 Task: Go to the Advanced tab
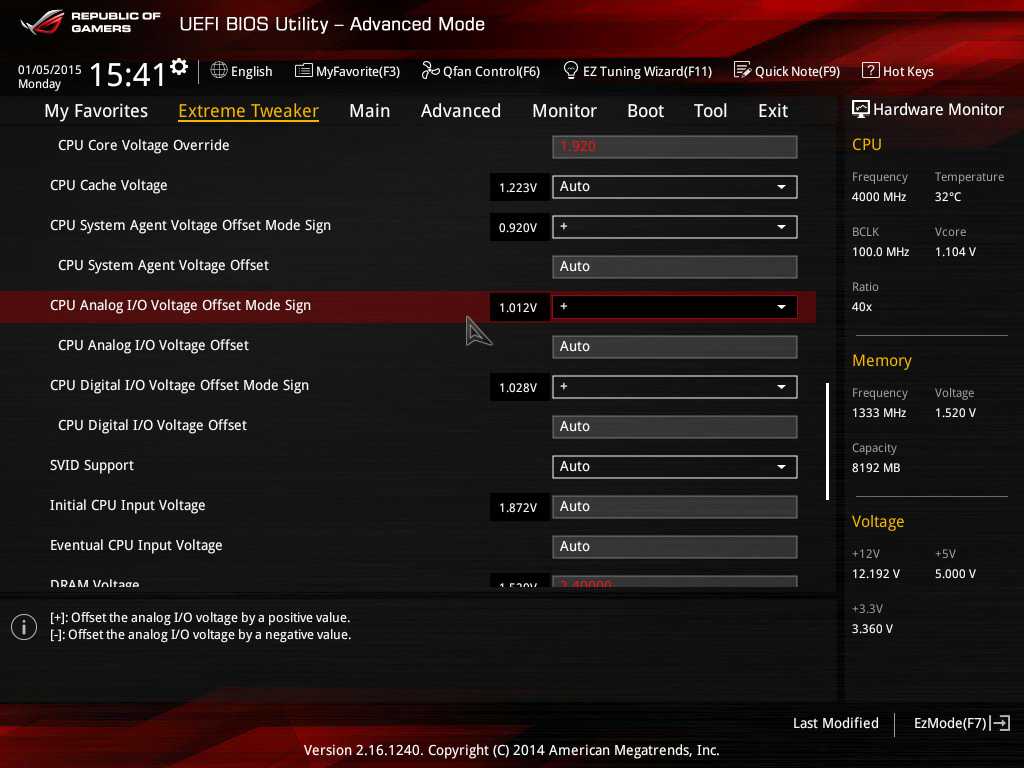click(x=460, y=111)
